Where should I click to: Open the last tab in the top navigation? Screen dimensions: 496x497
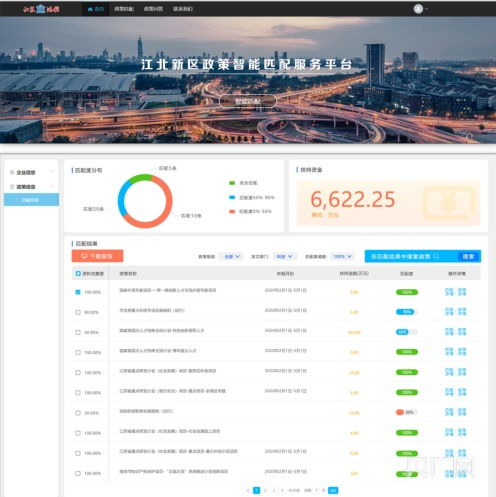[x=183, y=9]
